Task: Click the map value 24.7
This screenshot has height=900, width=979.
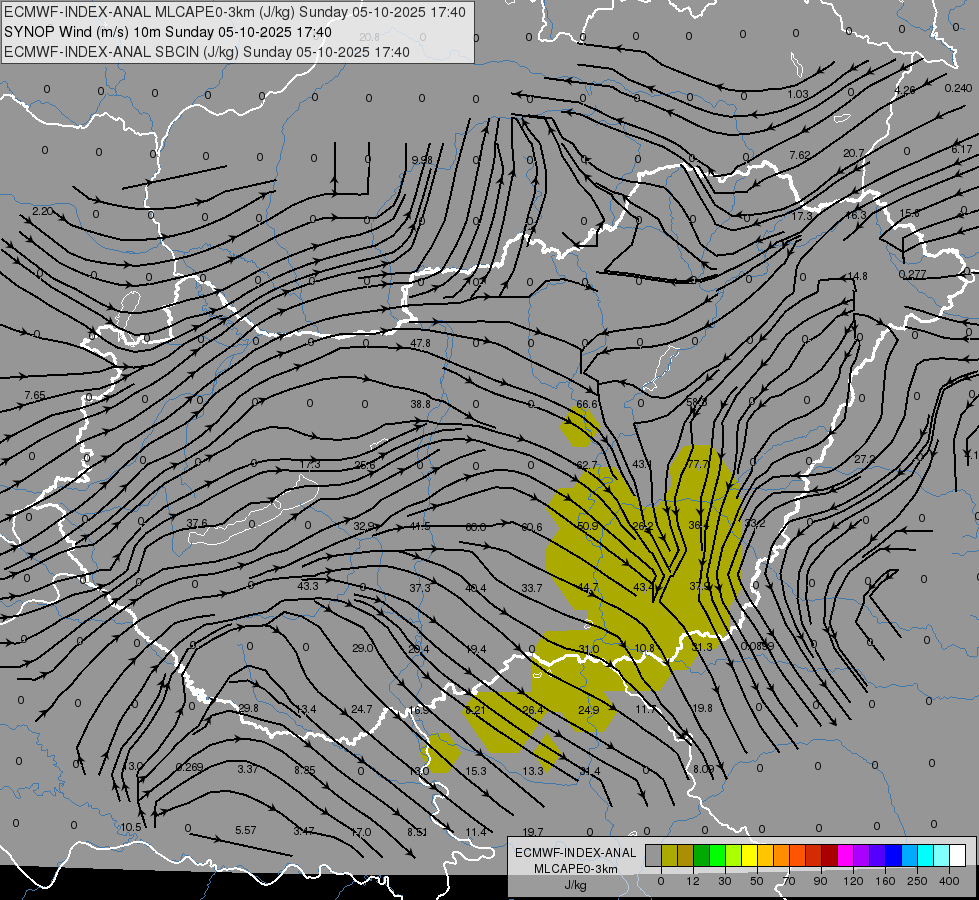Action: click(x=362, y=709)
